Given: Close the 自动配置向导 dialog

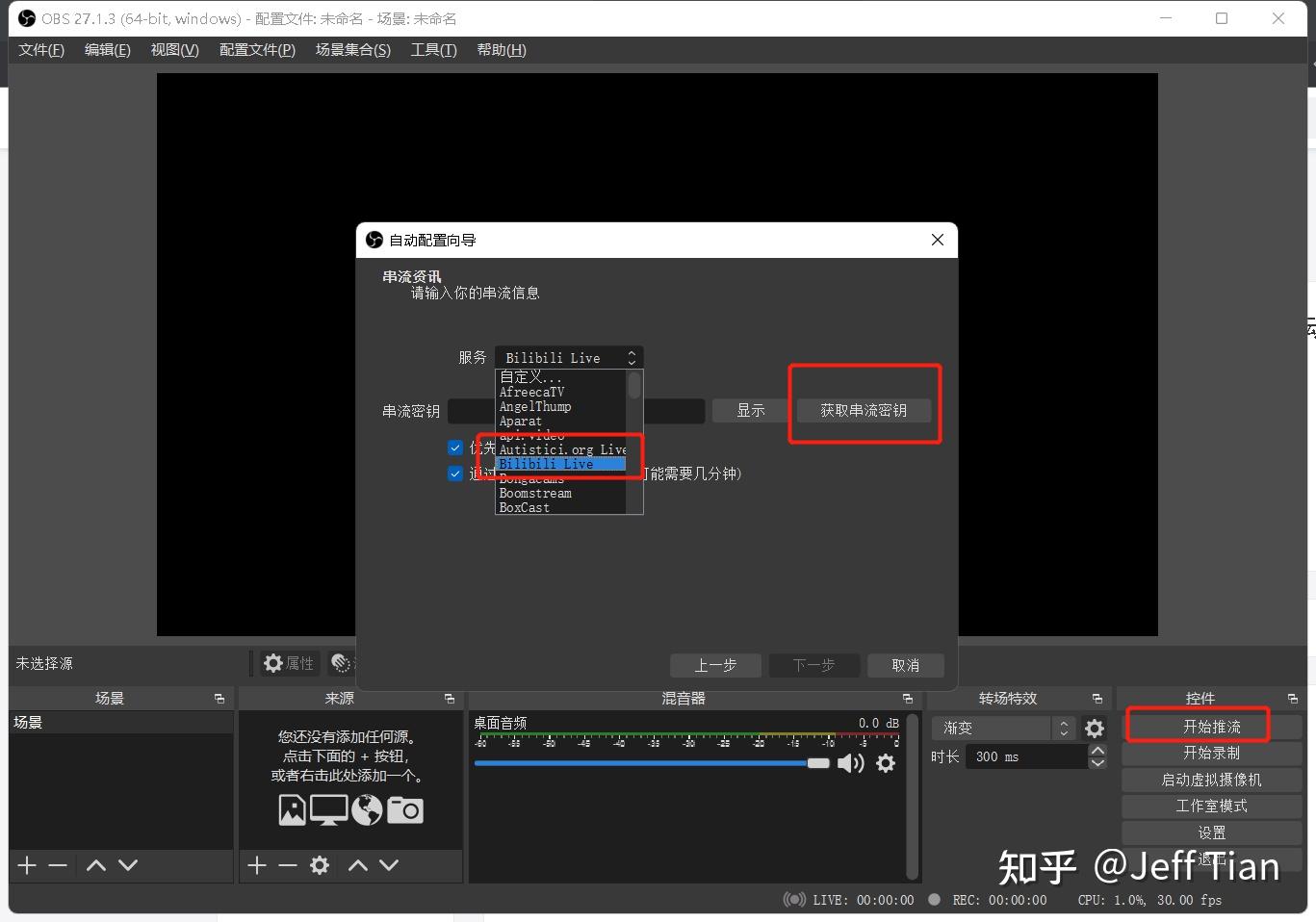Looking at the screenshot, I should [x=938, y=240].
